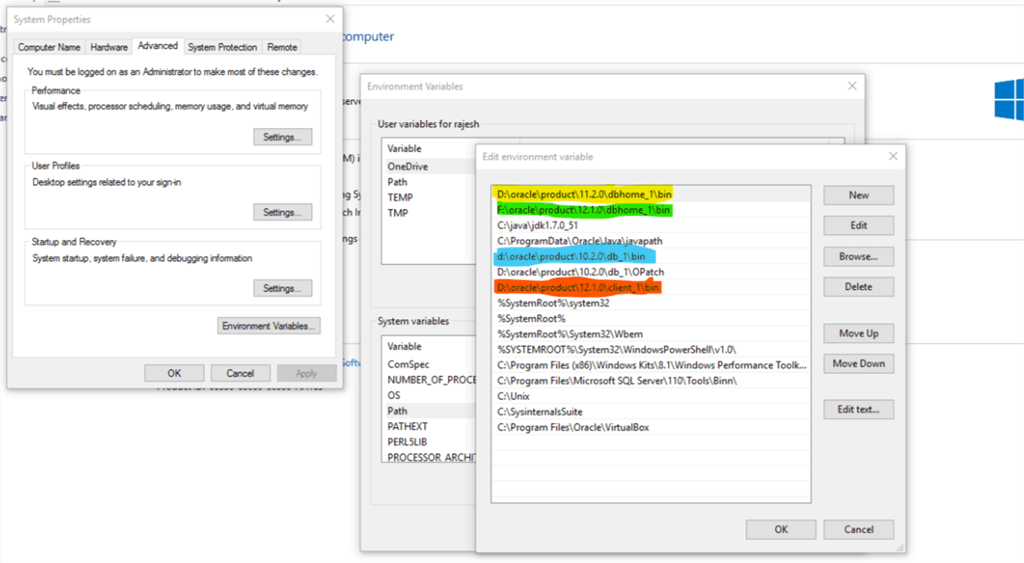The image size is (1024, 563).
Task: Select the %SystemRoot%\system32 entry
Action: pos(650,303)
